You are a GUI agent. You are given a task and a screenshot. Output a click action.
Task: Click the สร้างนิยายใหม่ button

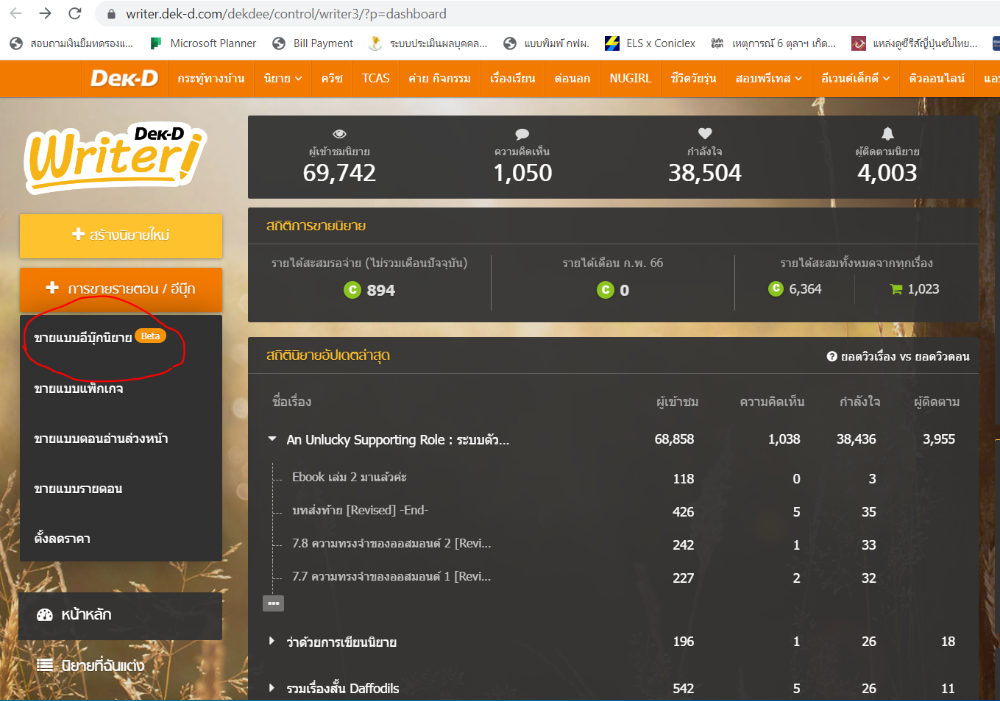(x=121, y=235)
